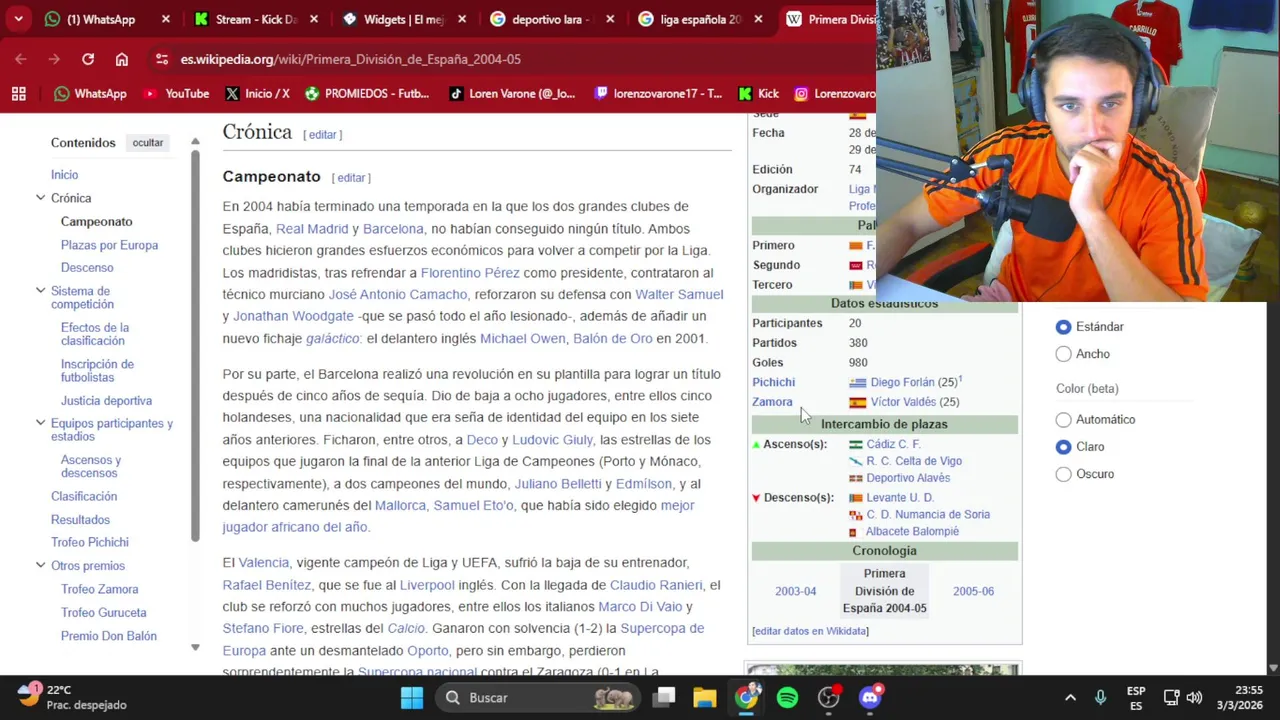
Task: Close the Widgets browser tab
Action: click(462, 19)
